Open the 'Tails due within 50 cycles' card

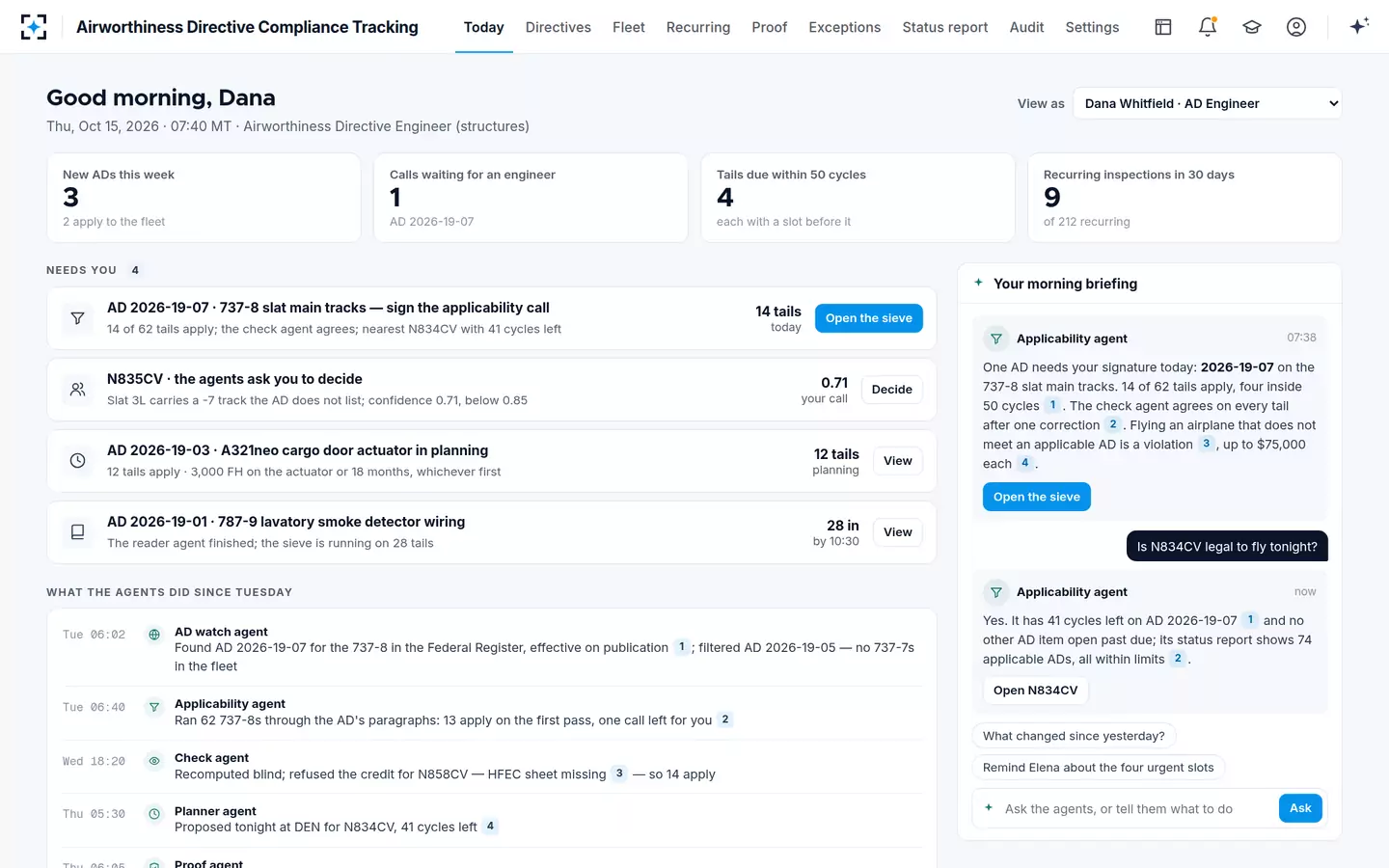click(x=858, y=198)
